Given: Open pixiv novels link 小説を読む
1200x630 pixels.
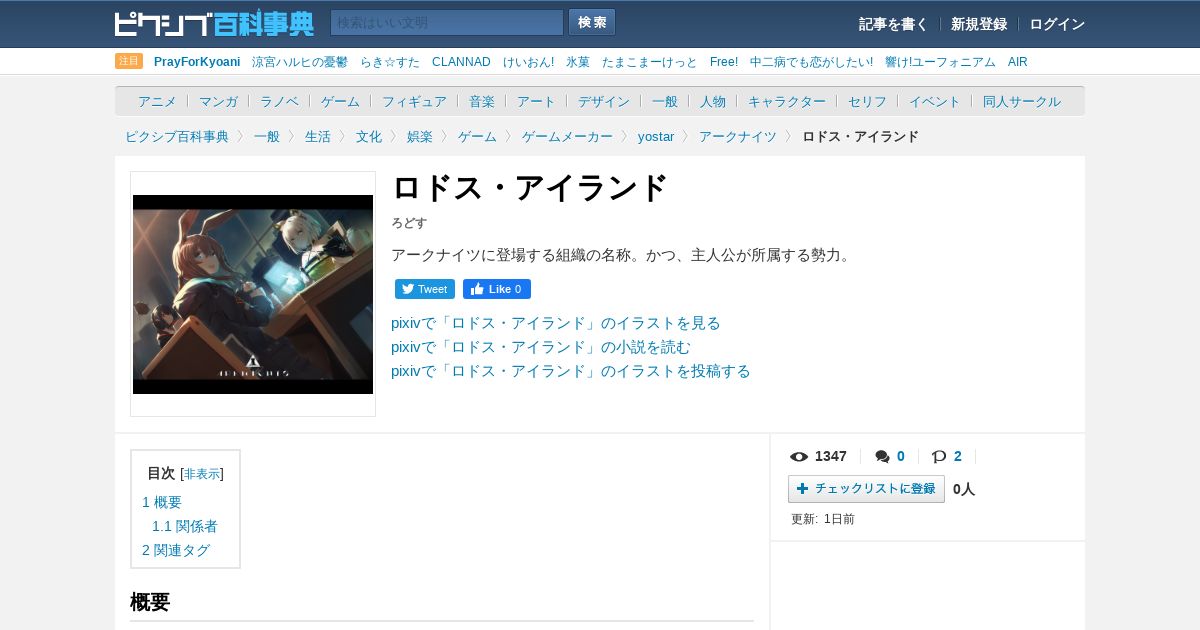Looking at the screenshot, I should point(541,347).
